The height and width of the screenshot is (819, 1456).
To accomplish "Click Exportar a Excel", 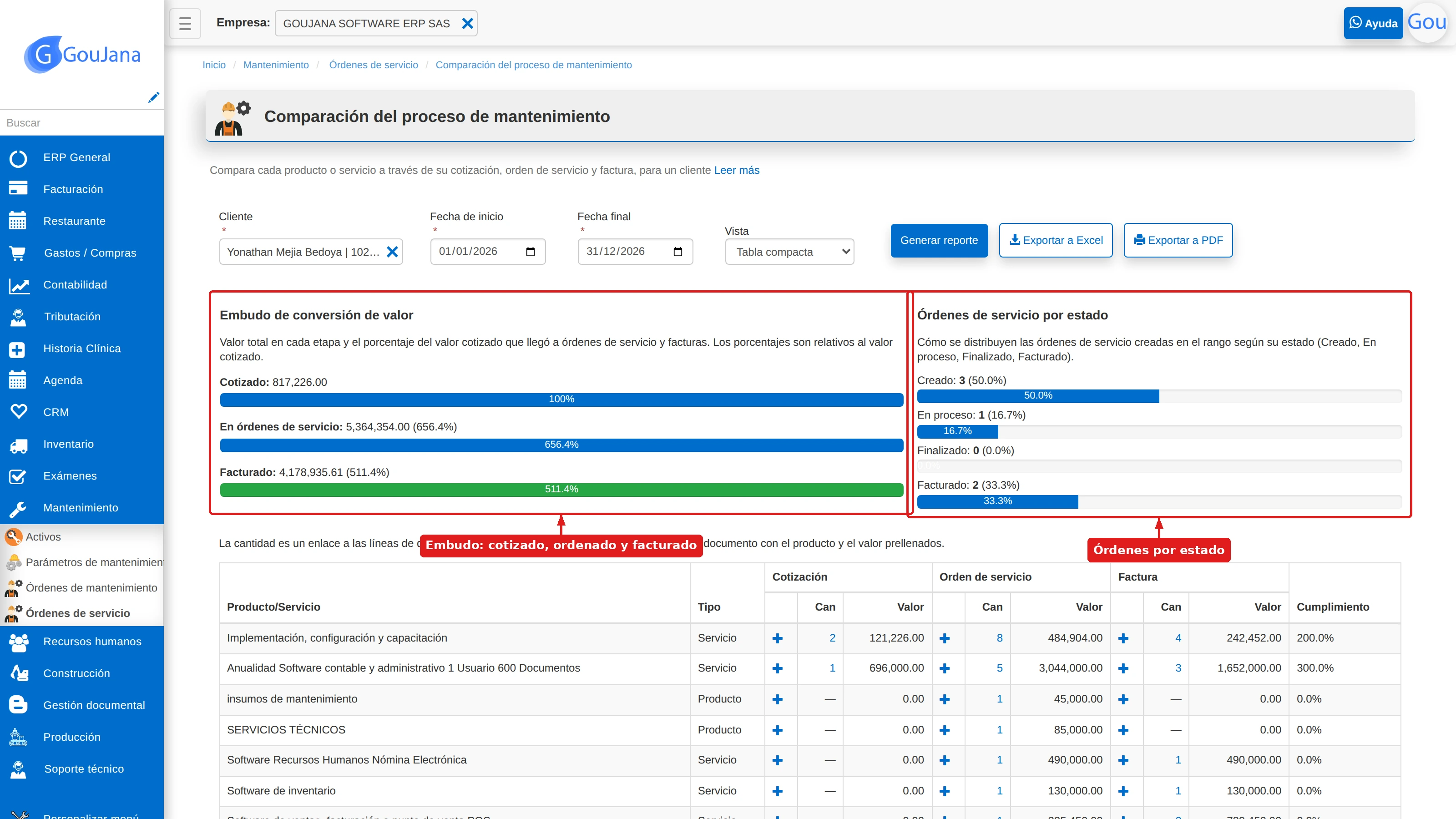I will [x=1055, y=240].
